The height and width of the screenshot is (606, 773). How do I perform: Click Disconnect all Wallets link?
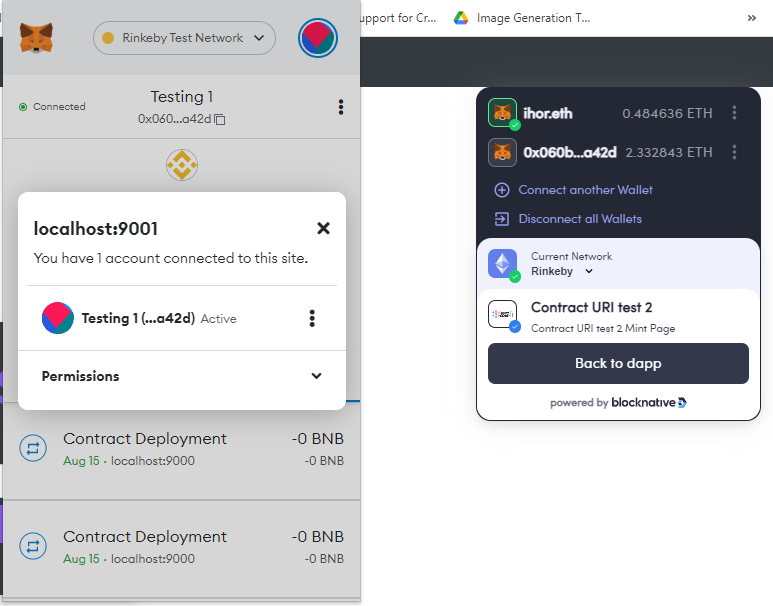[580, 219]
